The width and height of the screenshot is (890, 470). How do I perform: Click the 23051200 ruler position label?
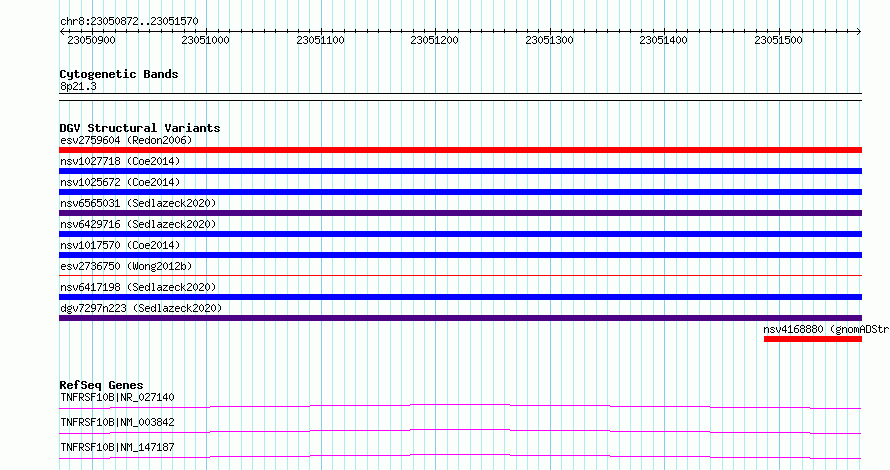(434, 40)
